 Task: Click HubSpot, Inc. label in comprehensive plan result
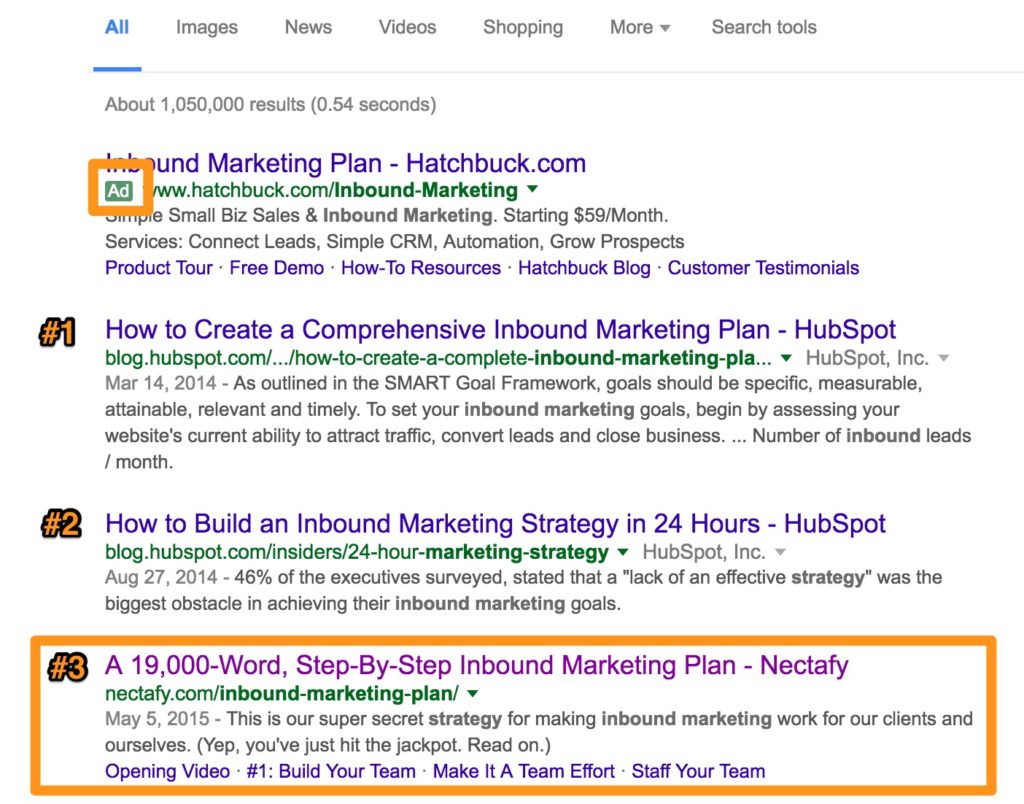(x=867, y=358)
